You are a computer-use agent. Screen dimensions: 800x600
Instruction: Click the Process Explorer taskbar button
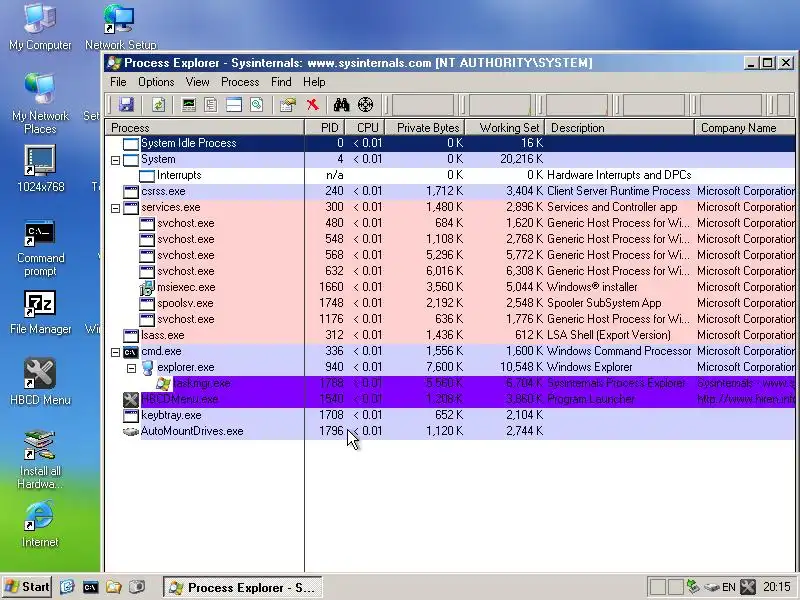(243, 587)
